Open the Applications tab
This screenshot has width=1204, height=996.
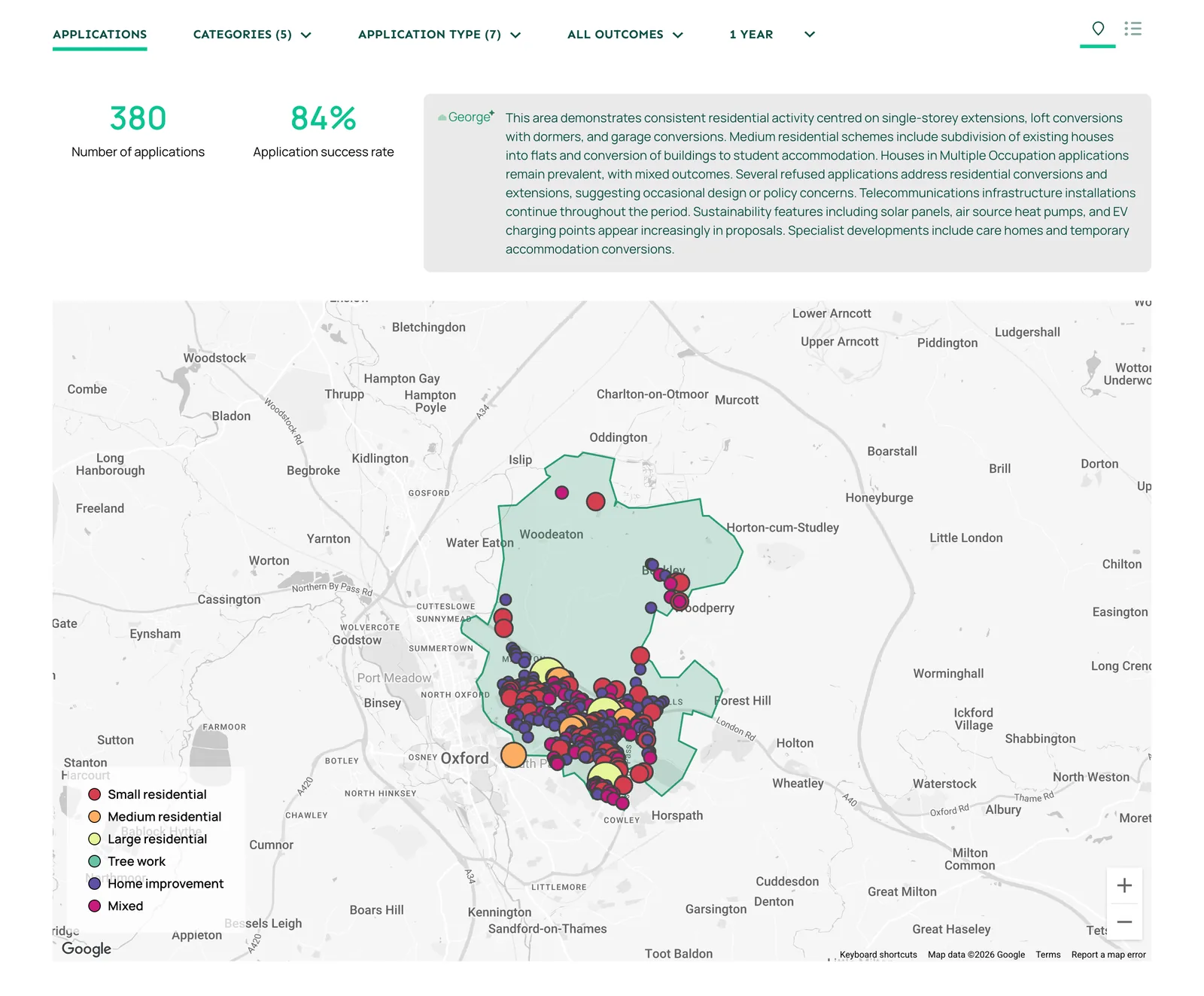tap(100, 35)
